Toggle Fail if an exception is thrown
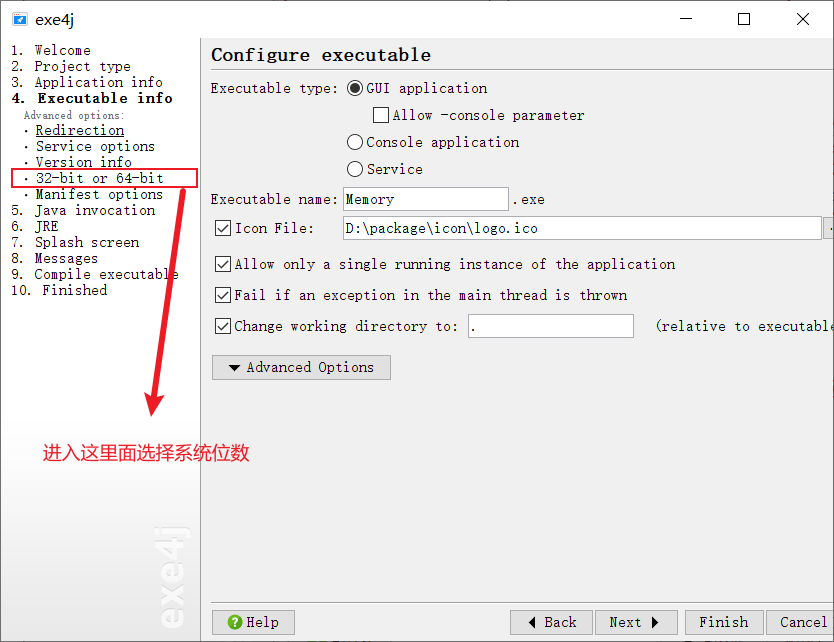 coord(223,295)
